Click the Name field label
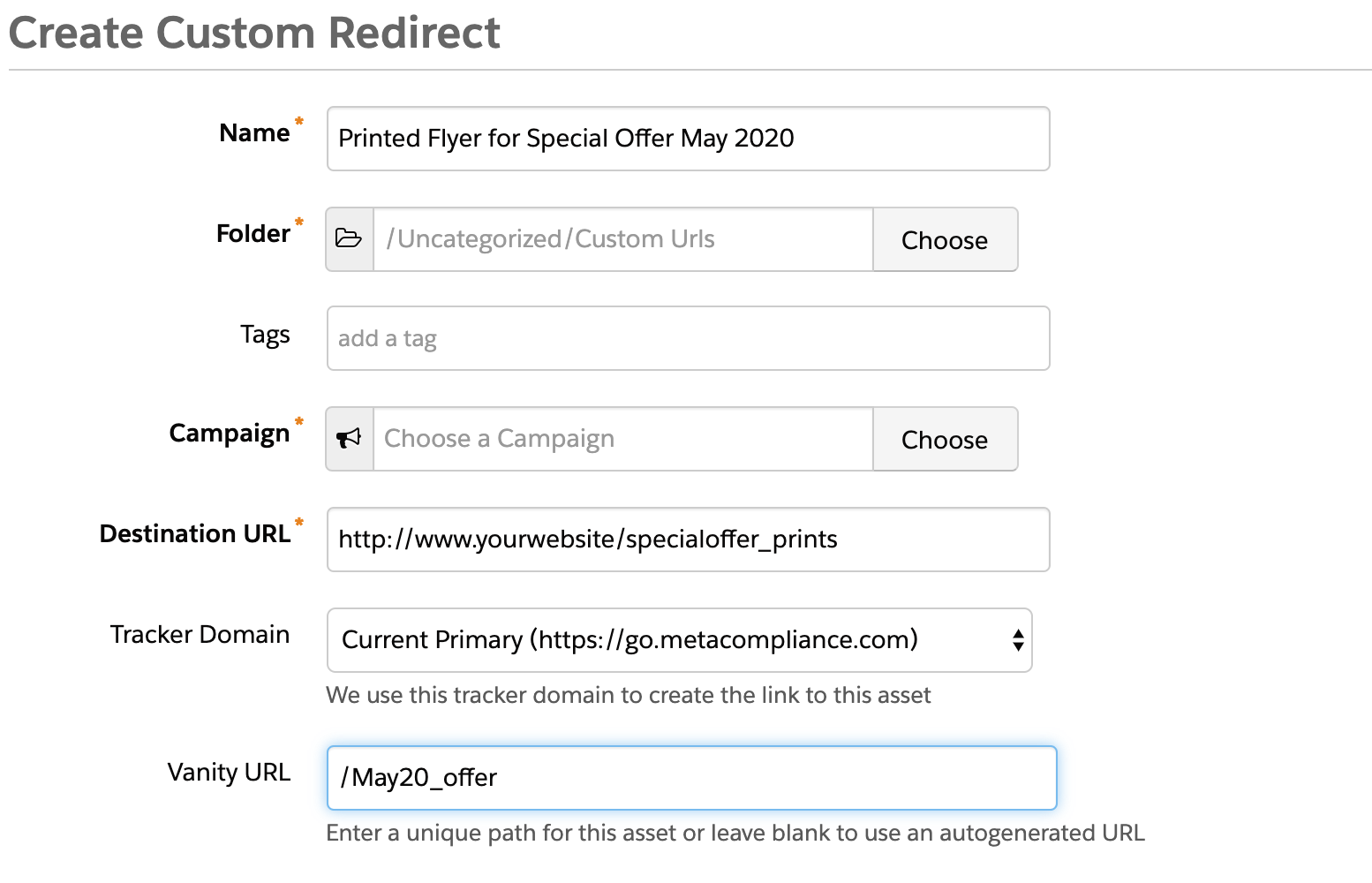This screenshot has height=883, width=1372. tap(254, 133)
